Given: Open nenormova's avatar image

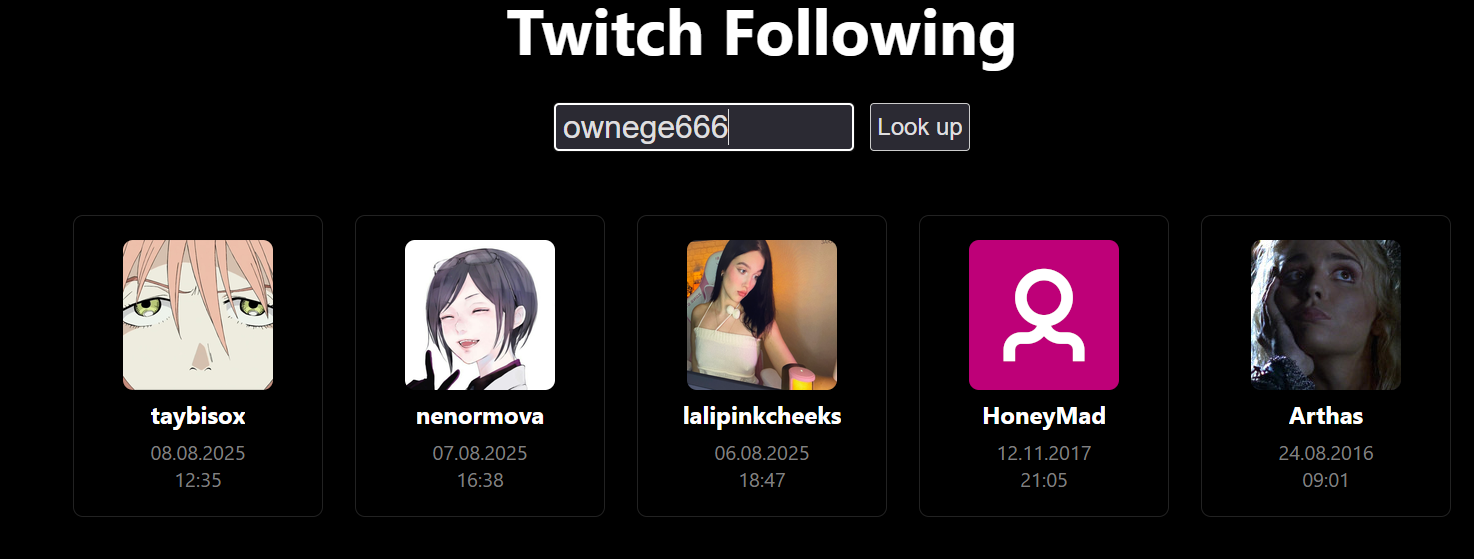Looking at the screenshot, I should tap(480, 315).
